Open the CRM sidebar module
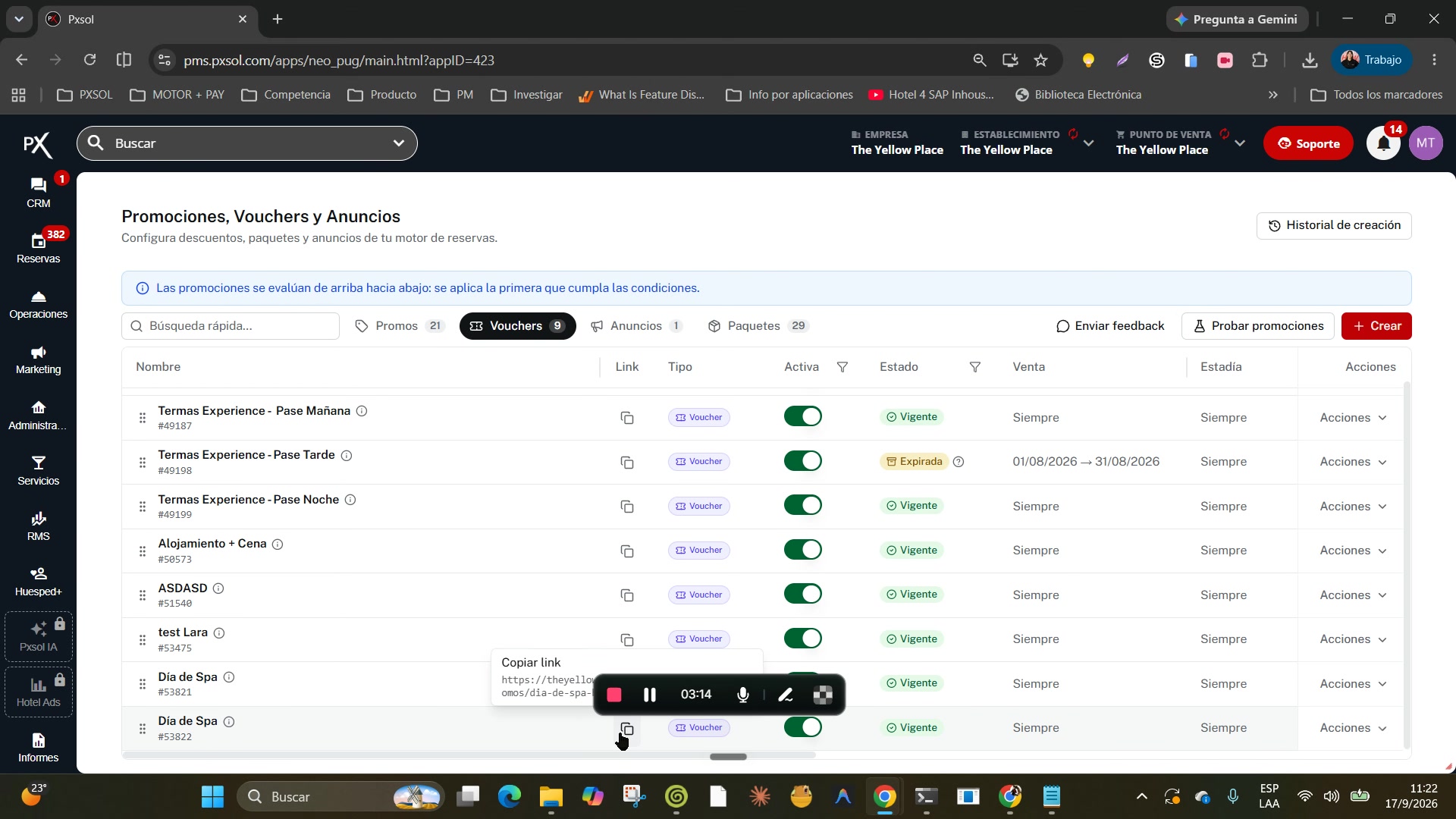The image size is (1456, 819). (x=38, y=193)
